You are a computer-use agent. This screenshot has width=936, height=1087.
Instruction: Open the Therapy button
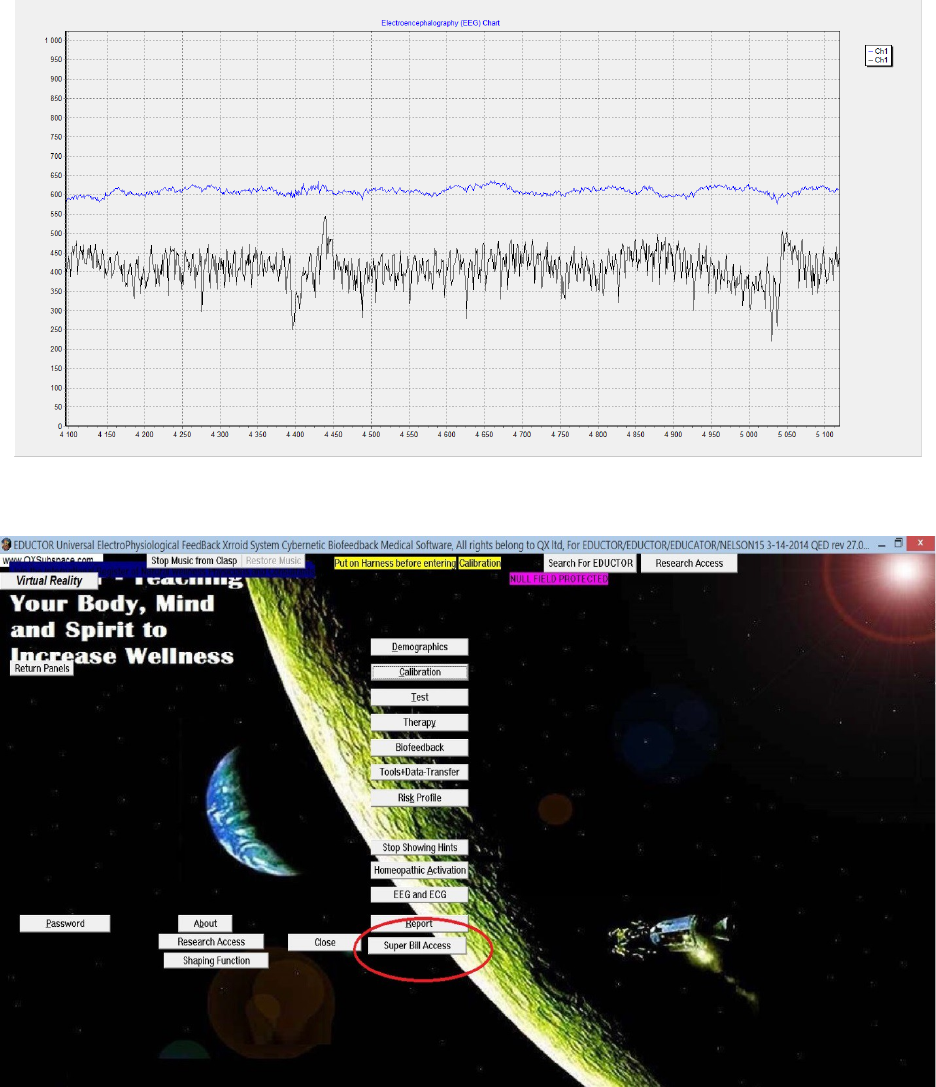tap(419, 722)
